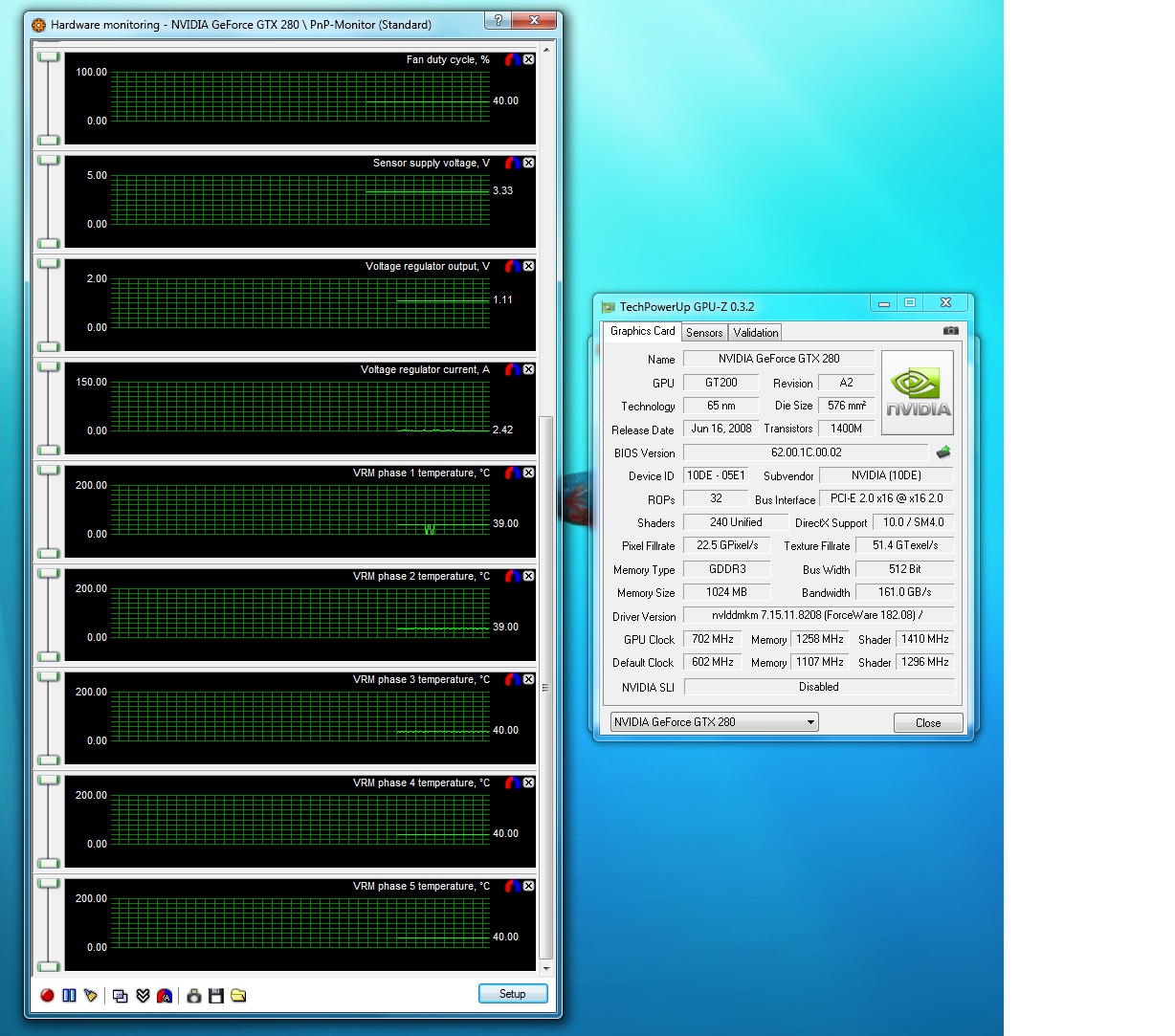1175x1036 pixels.
Task: Click the upper limit handle of VRM phase 1 graph
Action: click(48, 471)
